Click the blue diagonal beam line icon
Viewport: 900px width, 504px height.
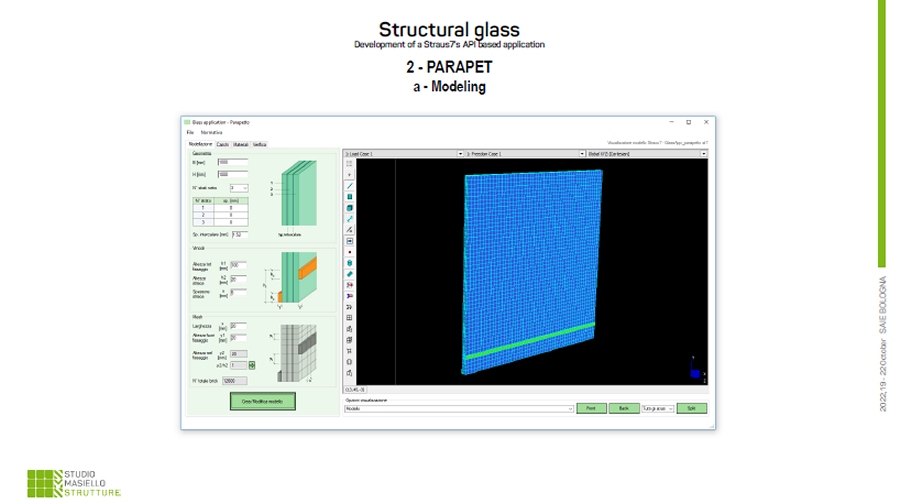[x=350, y=186]
